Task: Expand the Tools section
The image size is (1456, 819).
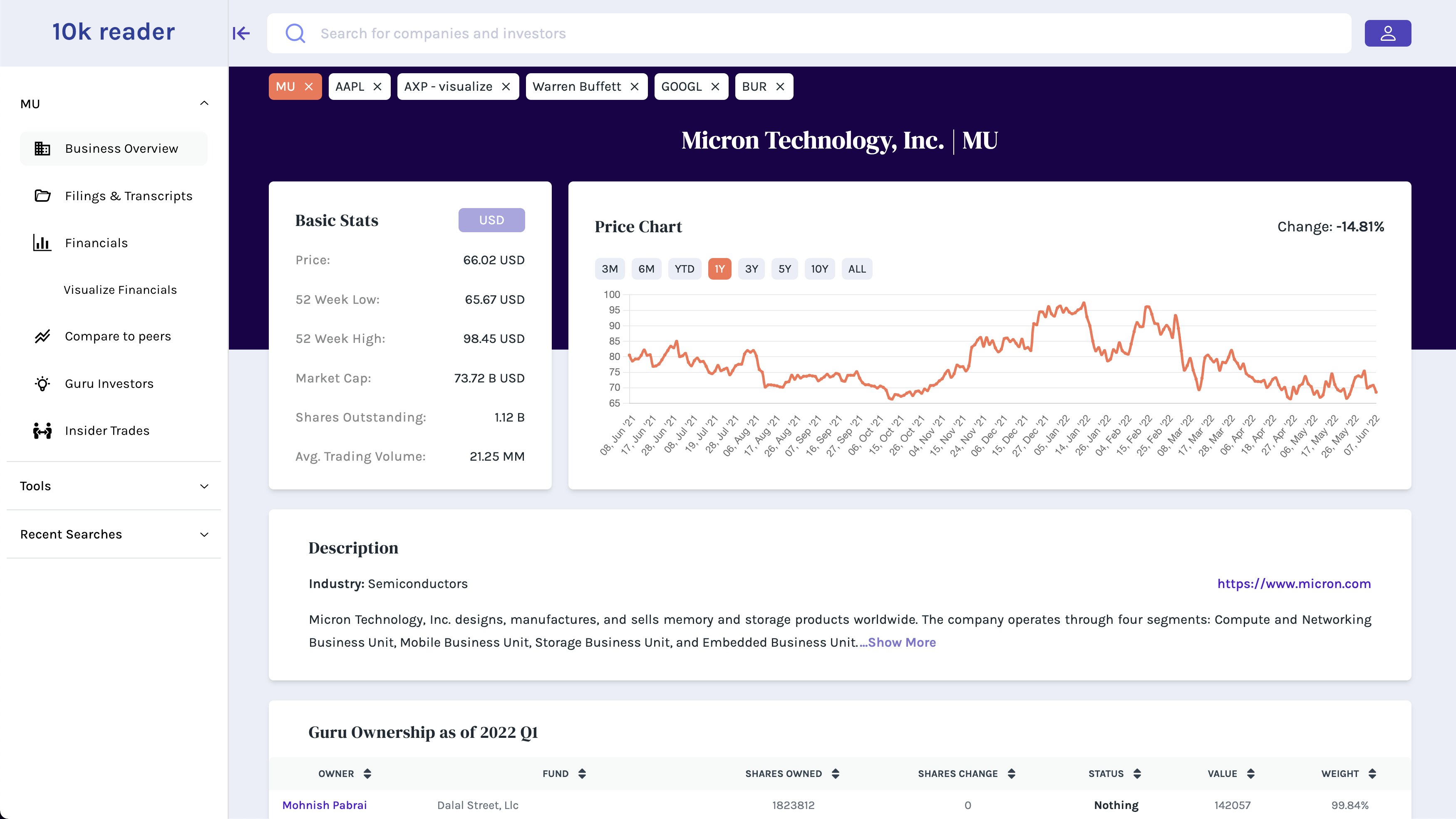Action: point(205,486)
